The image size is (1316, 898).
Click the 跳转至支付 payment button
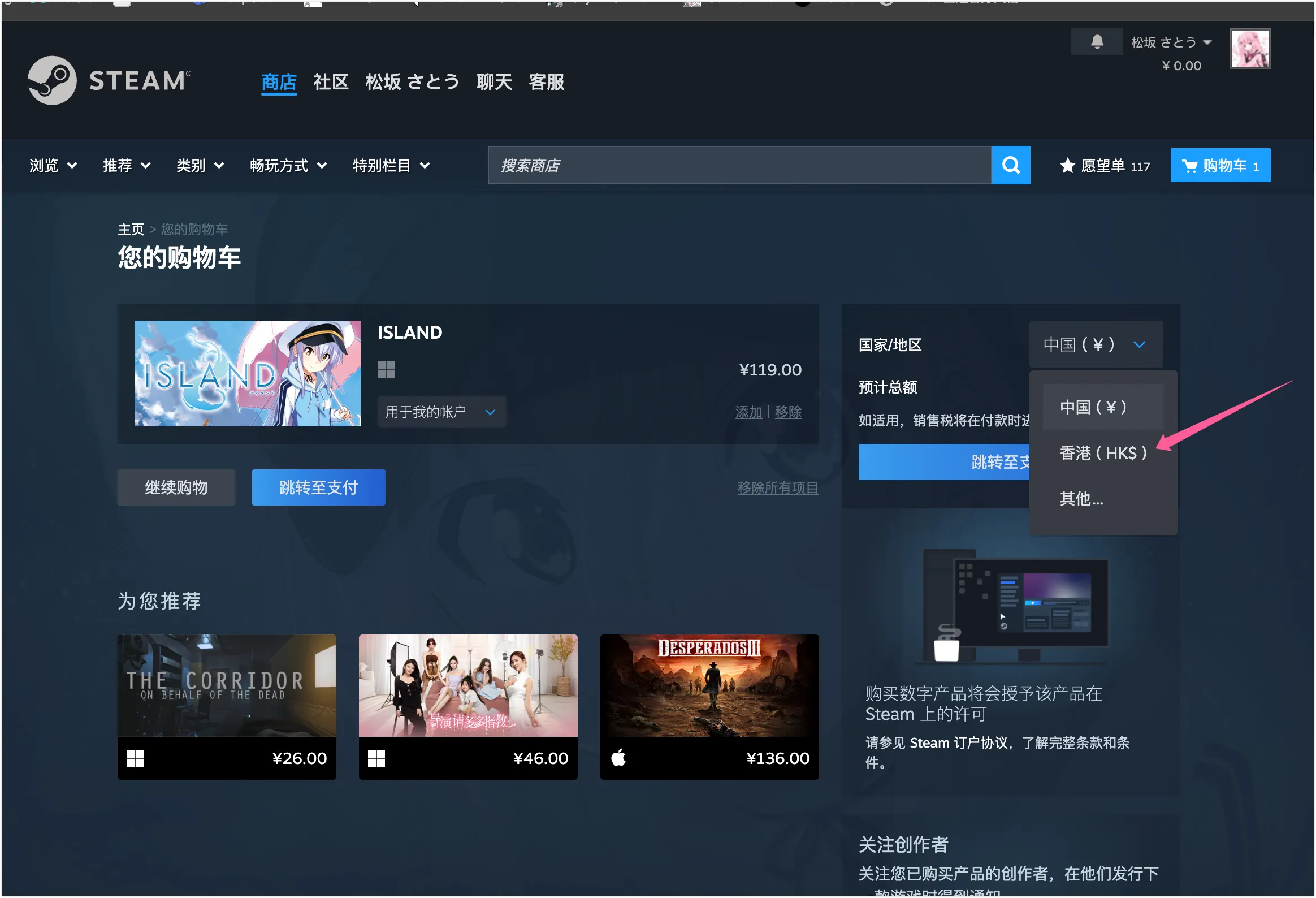click(318, 487)
